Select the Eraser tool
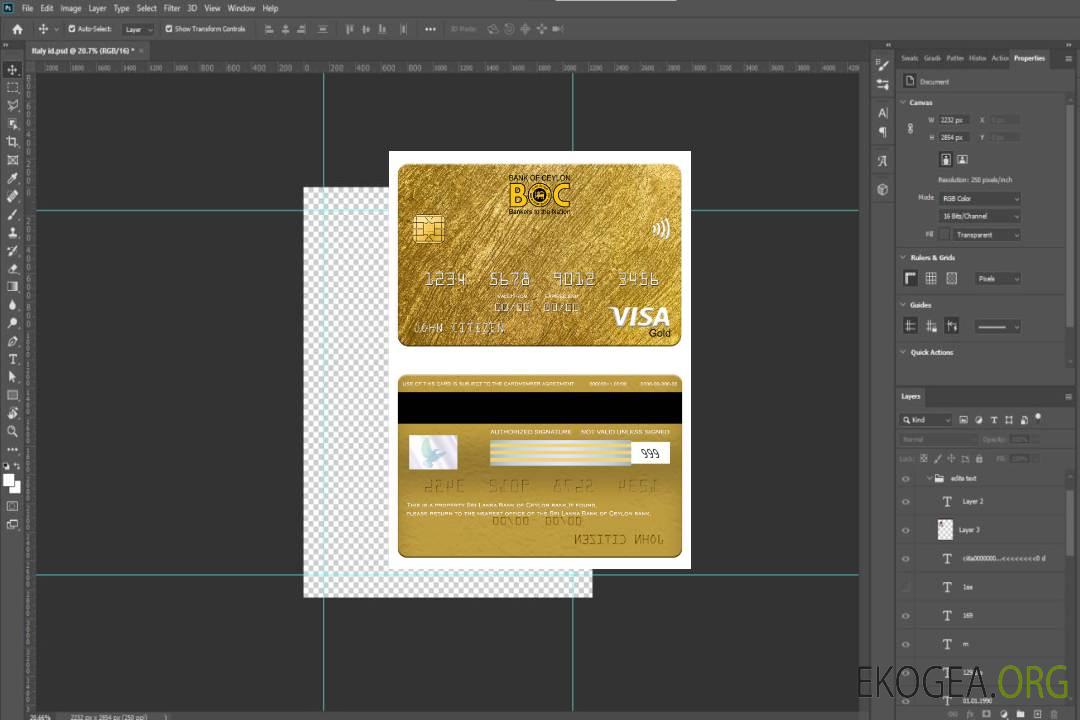Image resolution: width=1080 pixels, height=720 pixels. (x=12, y=269)
